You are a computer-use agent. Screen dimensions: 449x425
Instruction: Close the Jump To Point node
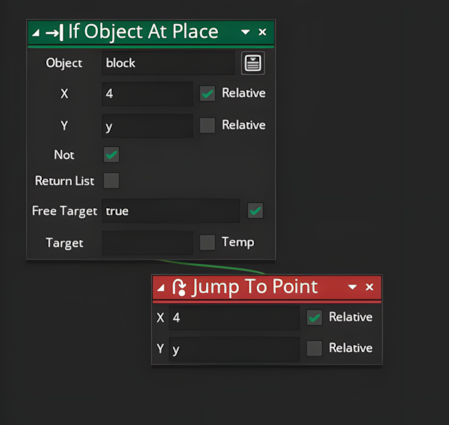[369, 287]
